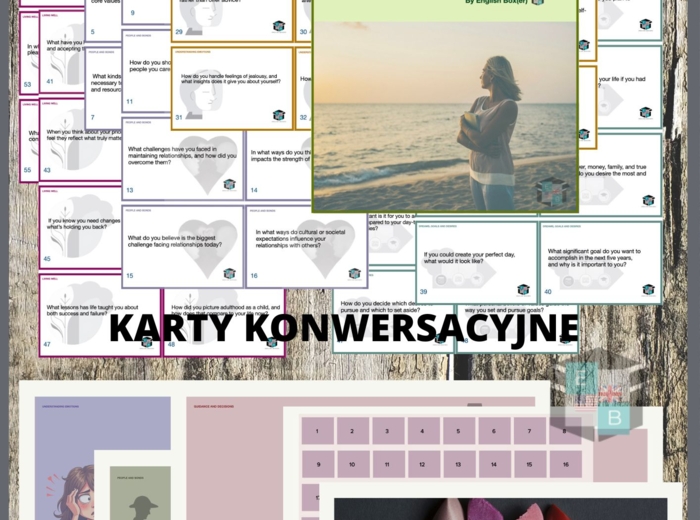
Task: Open the cultural or societal expectations card
Action: [307, 246]
